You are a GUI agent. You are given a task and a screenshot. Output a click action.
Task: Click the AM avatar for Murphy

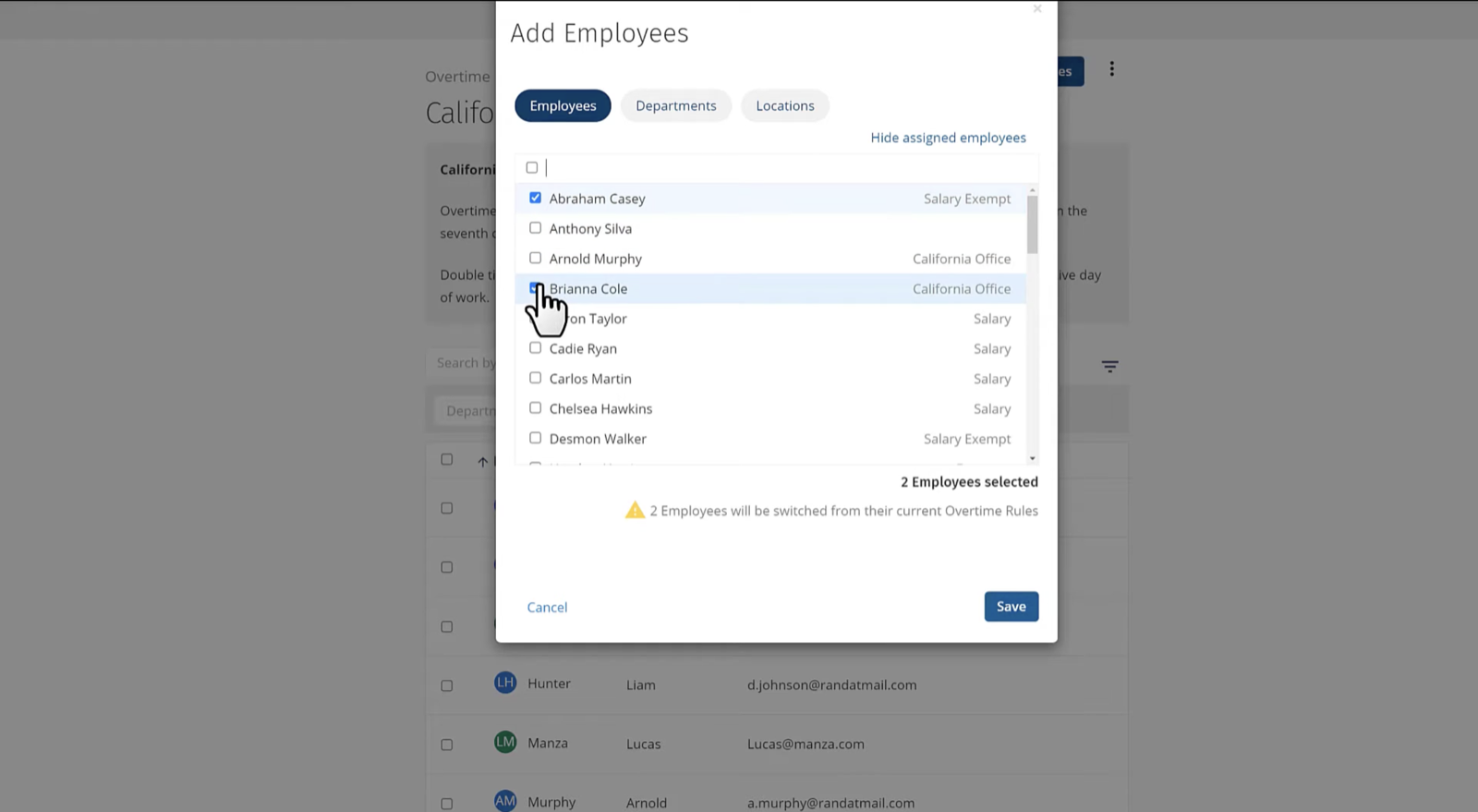(x=505, y=801)
